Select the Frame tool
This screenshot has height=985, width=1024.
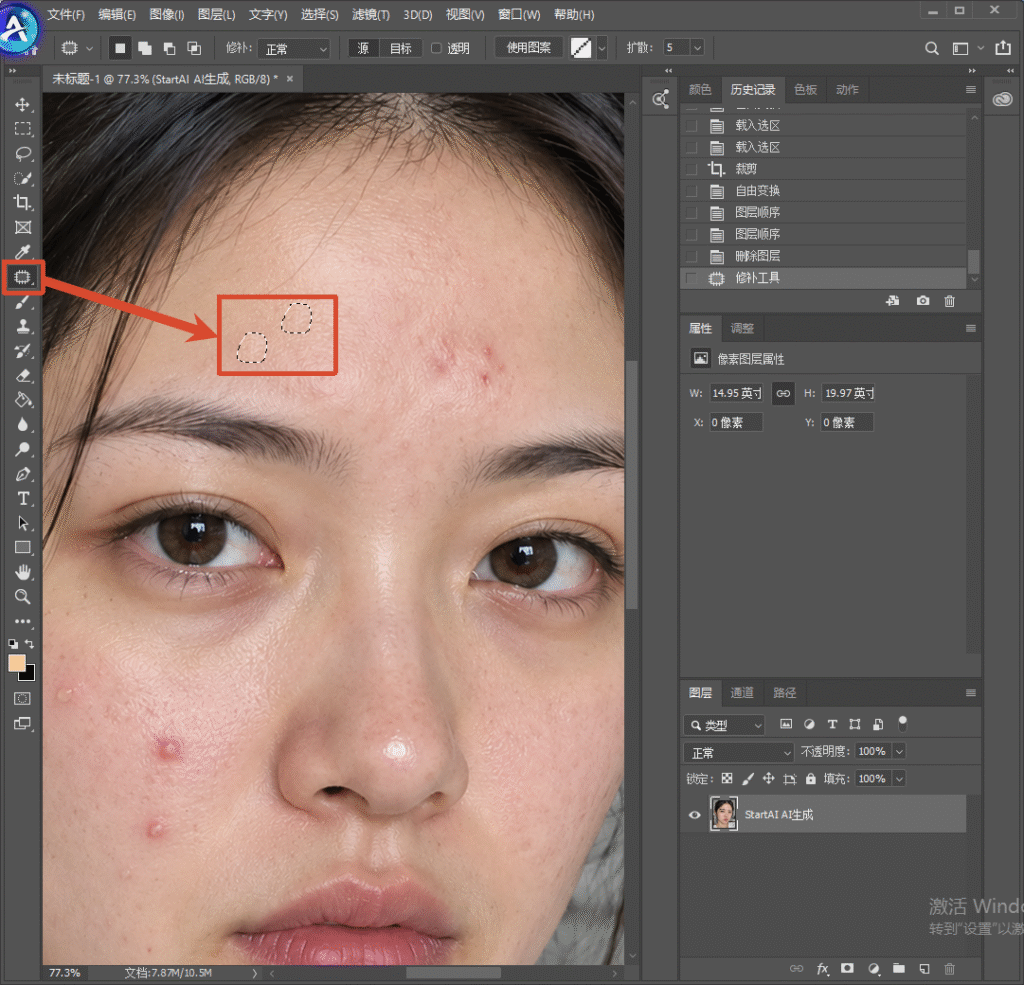[23, 227]
